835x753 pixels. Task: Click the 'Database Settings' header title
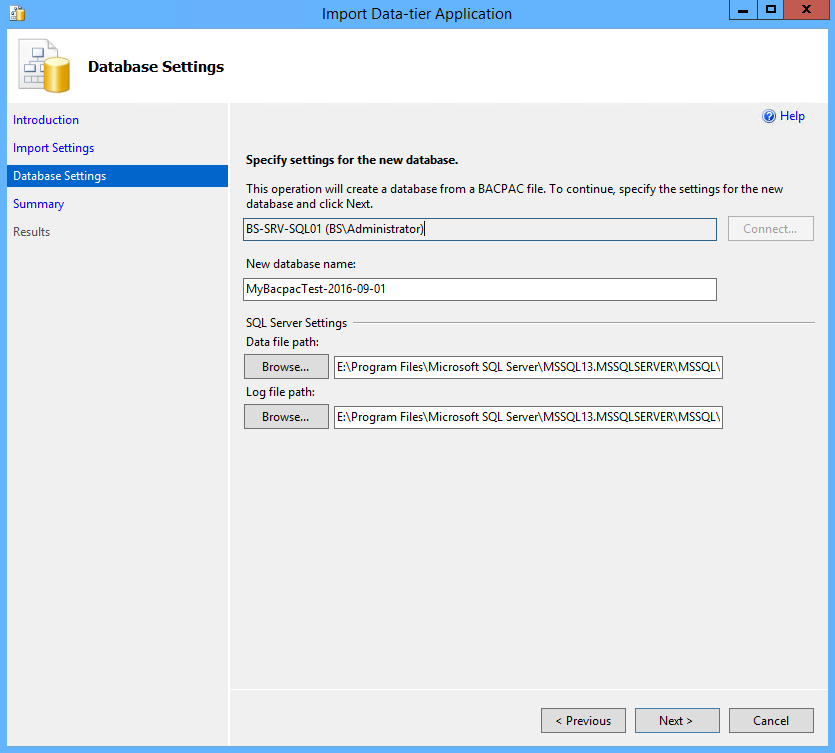(x=156, y=67)
